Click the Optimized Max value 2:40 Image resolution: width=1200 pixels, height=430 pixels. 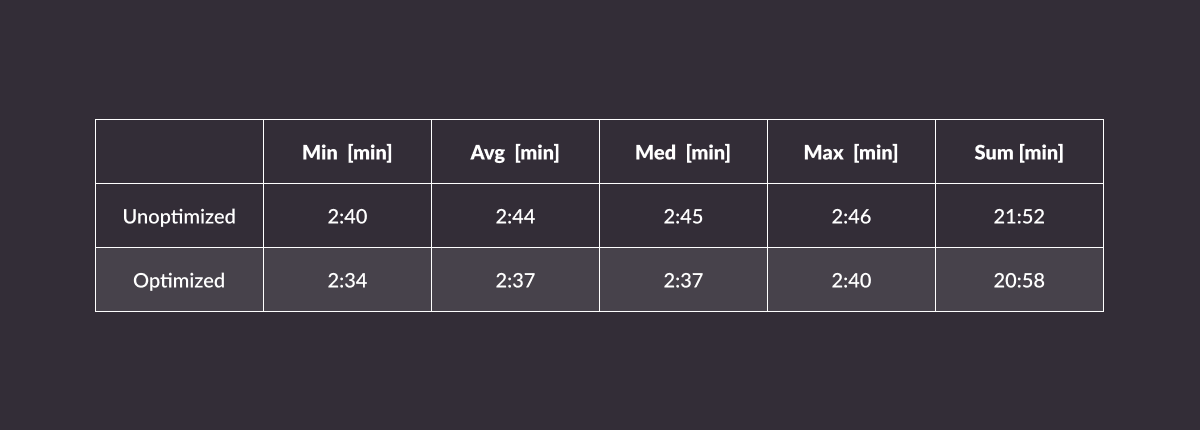851,280
